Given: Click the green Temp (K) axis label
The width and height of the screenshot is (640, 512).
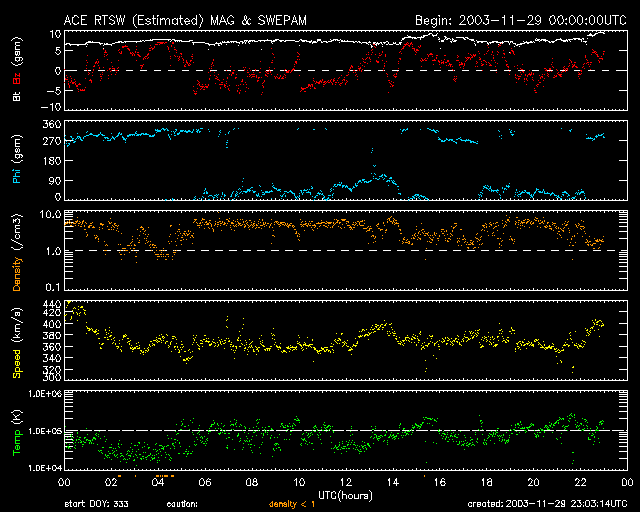Looking at the screenshot, I should click(17, 432).
